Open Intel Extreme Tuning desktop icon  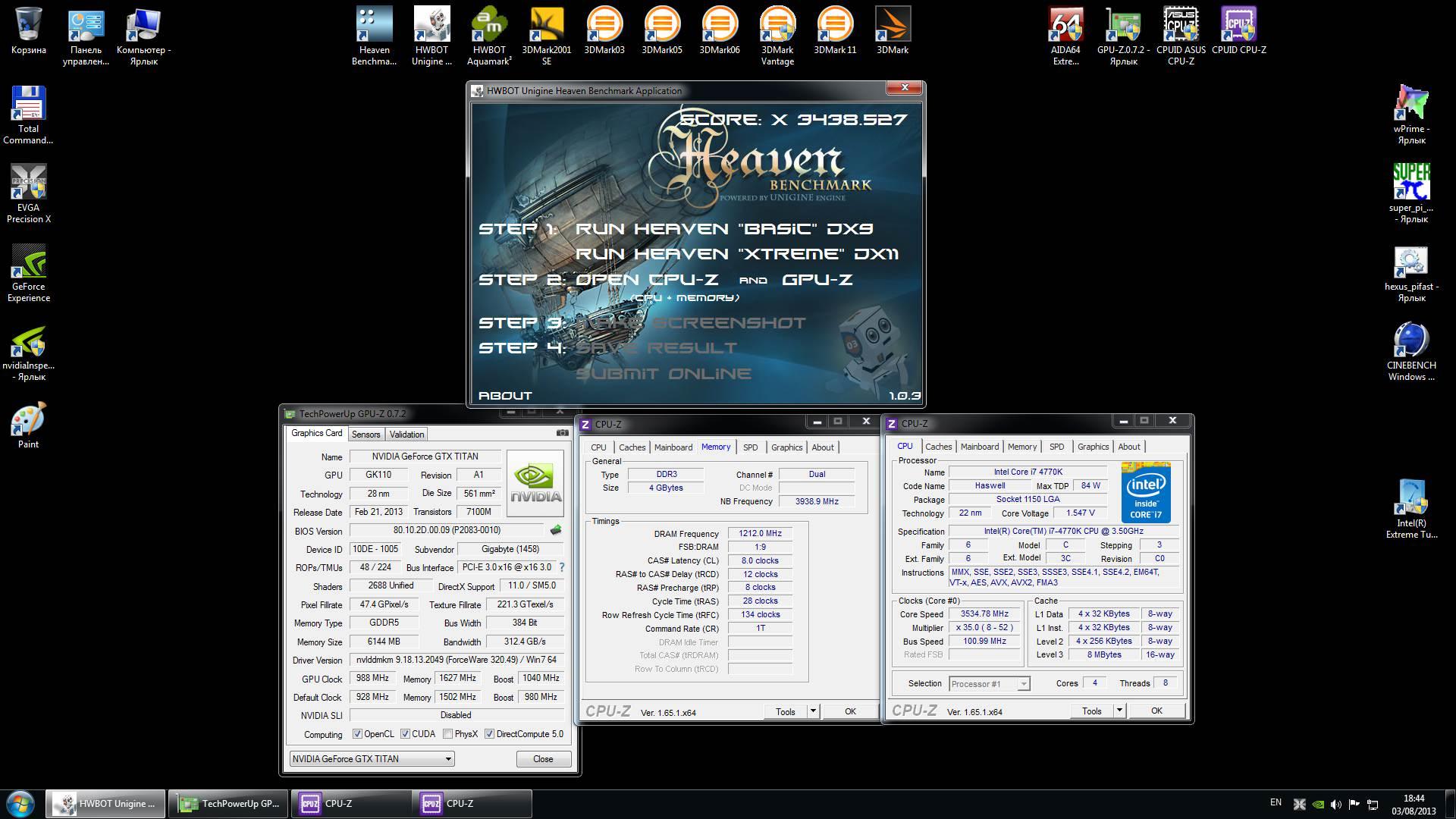(x=1411, y=510)
